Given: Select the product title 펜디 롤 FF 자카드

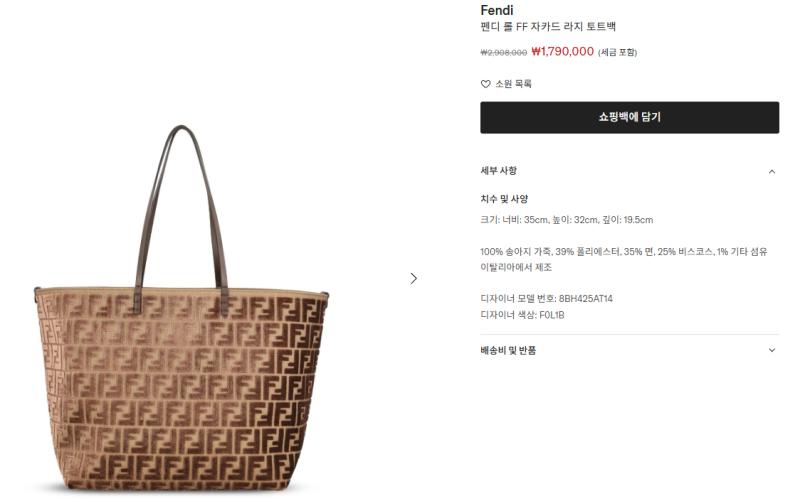Looking at the screenshot, I should click(x=548, y=27).
